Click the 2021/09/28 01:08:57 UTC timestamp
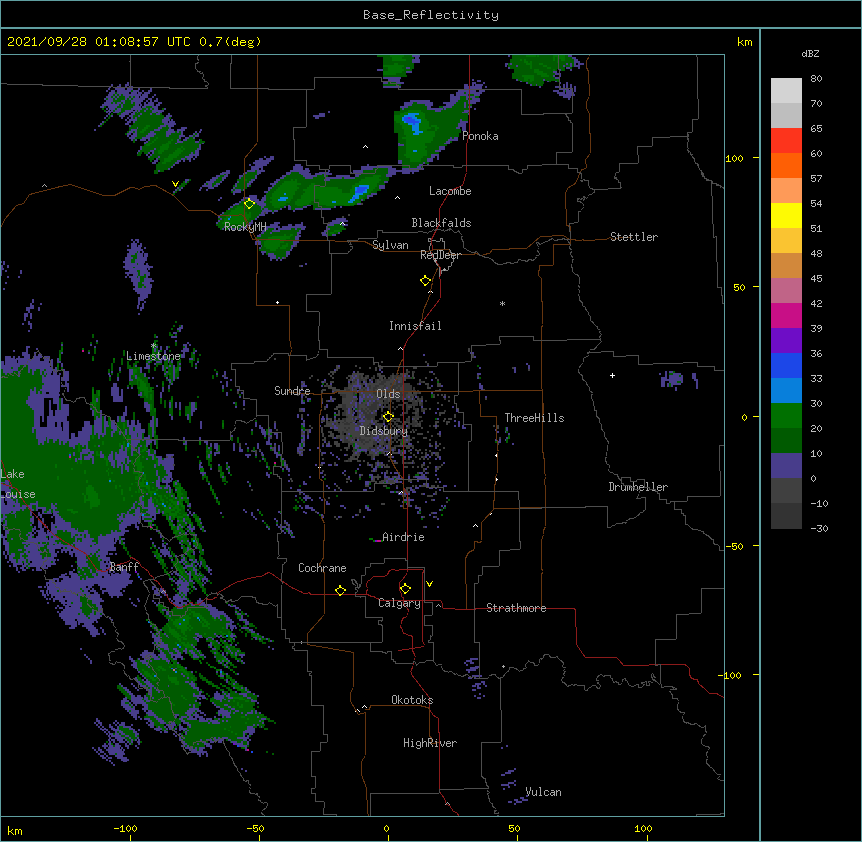The width and height of the screenshot is (862, 842). (x=98, y=42)
